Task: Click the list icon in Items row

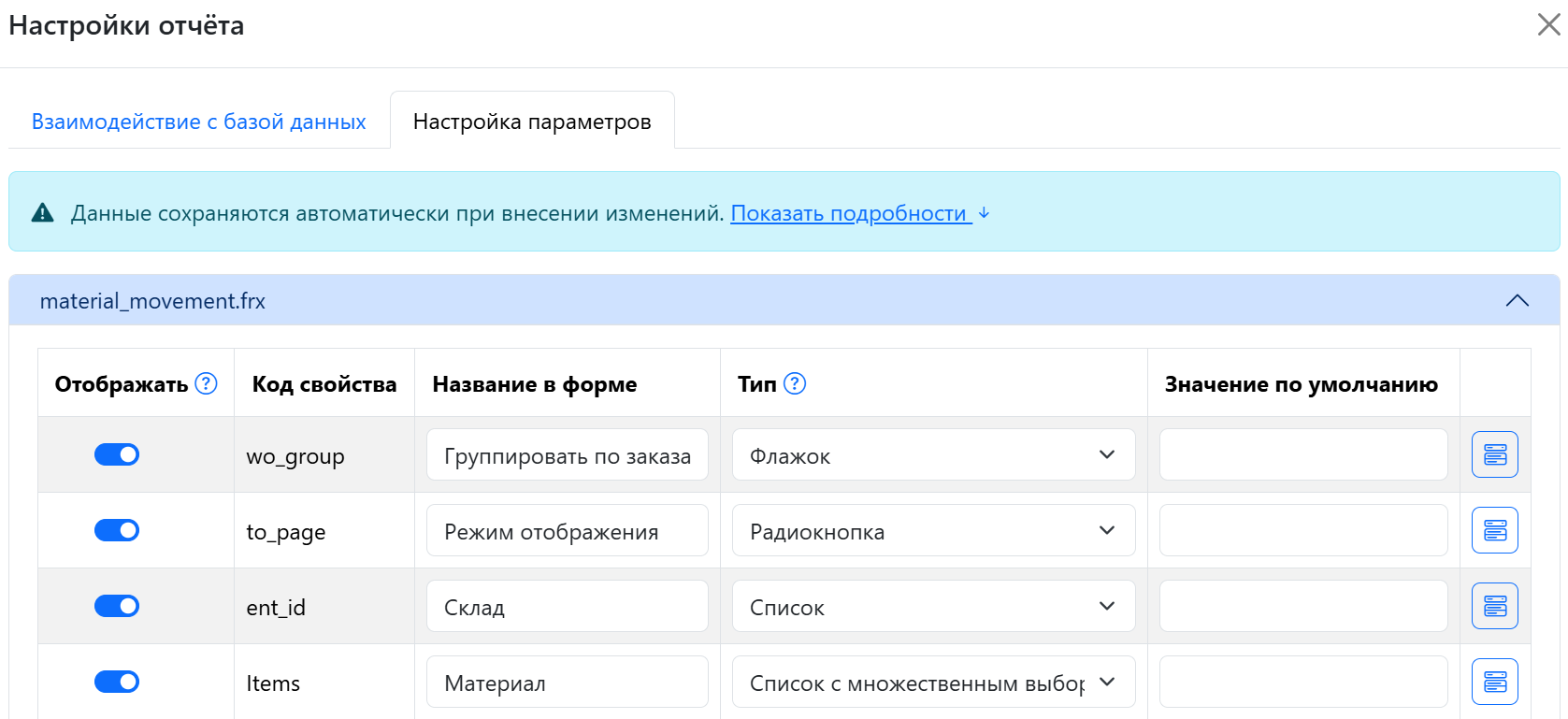Action: coord(1494,682)
